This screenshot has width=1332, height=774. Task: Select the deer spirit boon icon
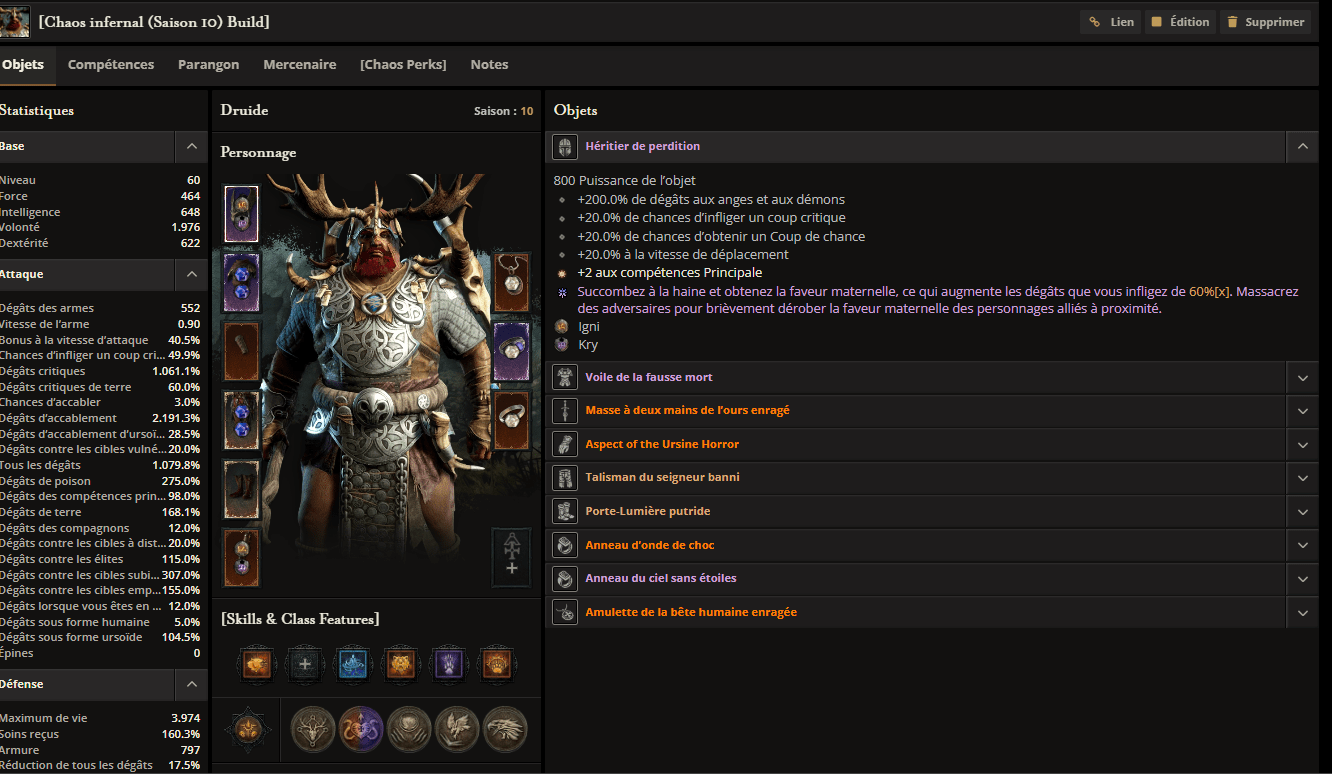[313, 729]
